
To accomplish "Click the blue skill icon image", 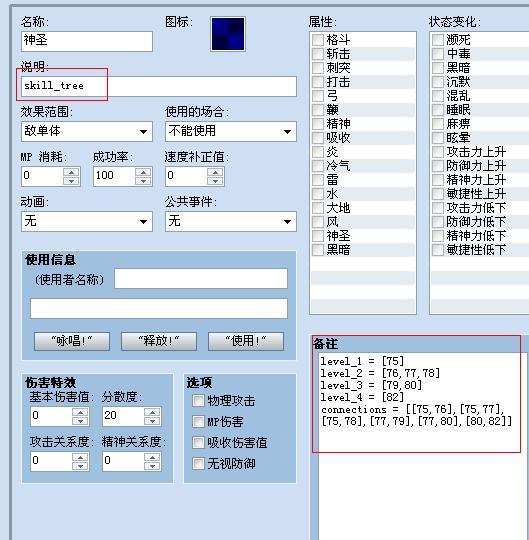I will click(x=228, y=34).
